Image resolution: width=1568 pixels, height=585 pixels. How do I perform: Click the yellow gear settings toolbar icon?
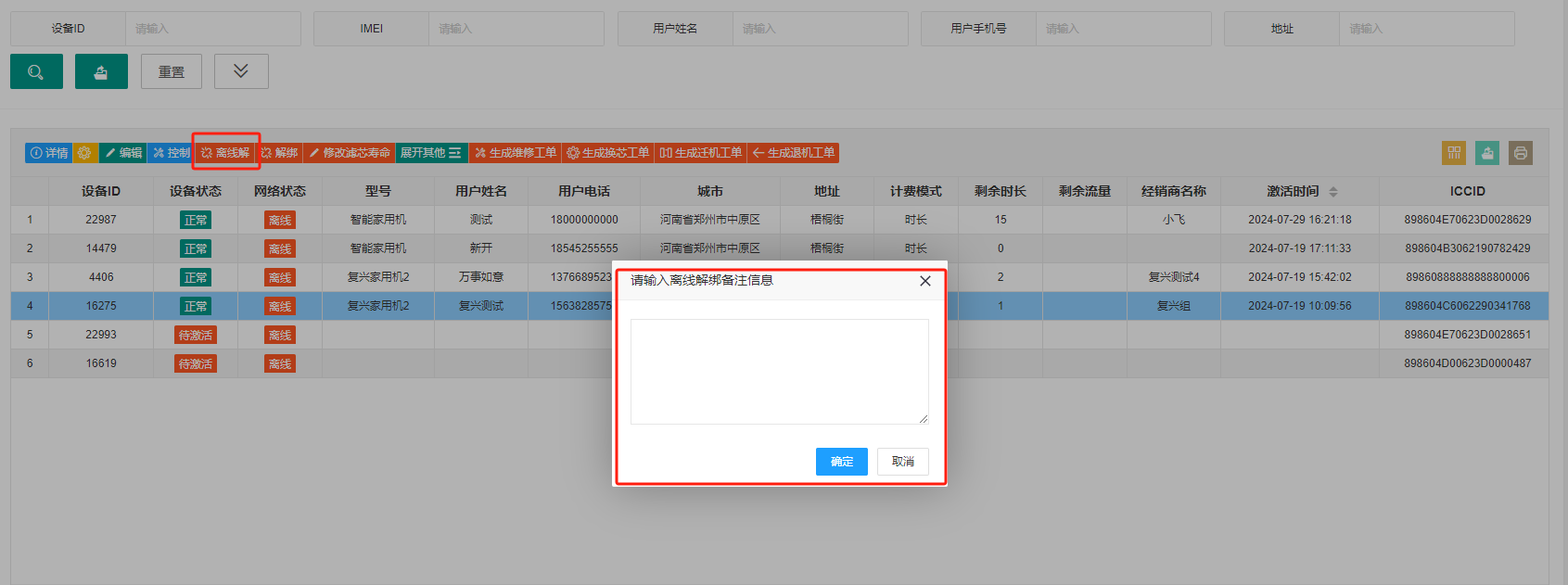84,153
